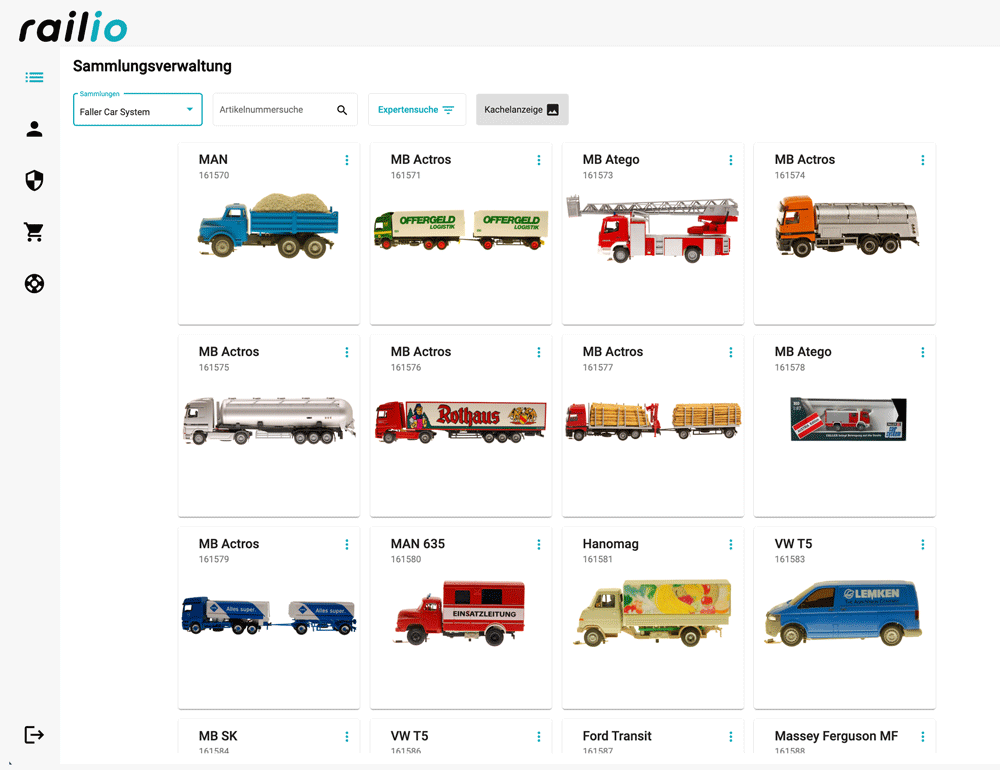
Task: Click red Einsatzleitung truck thumbnail
Action: click(460, 612)
